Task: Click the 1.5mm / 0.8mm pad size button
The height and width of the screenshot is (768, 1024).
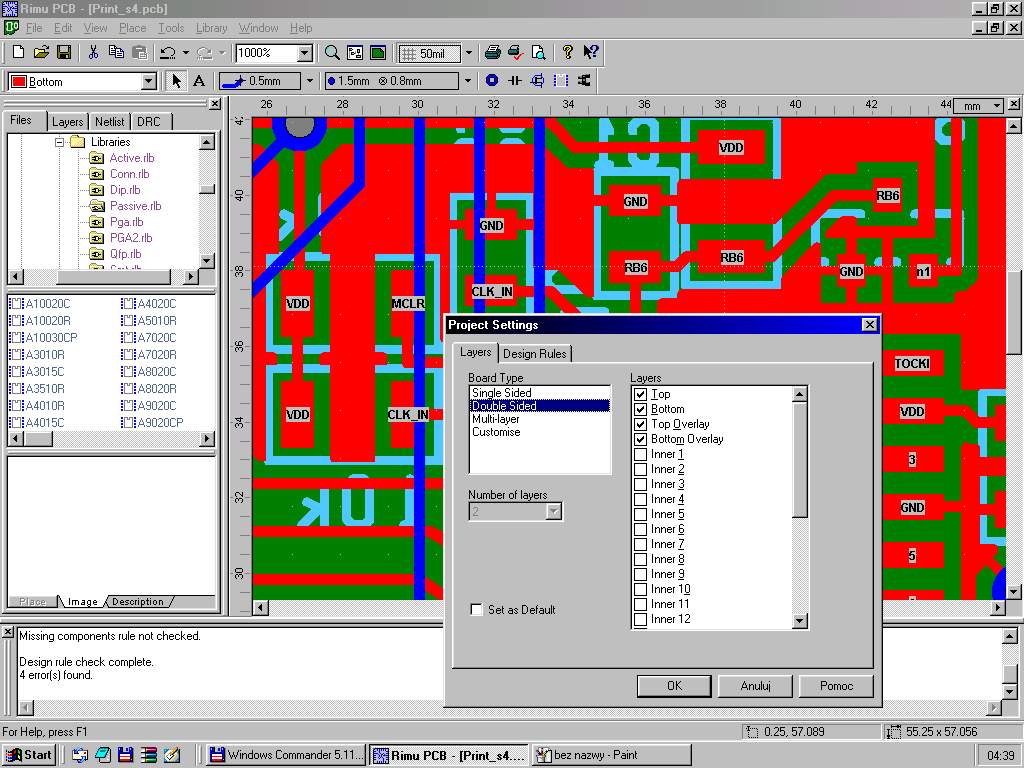Action: pos(392,81)
